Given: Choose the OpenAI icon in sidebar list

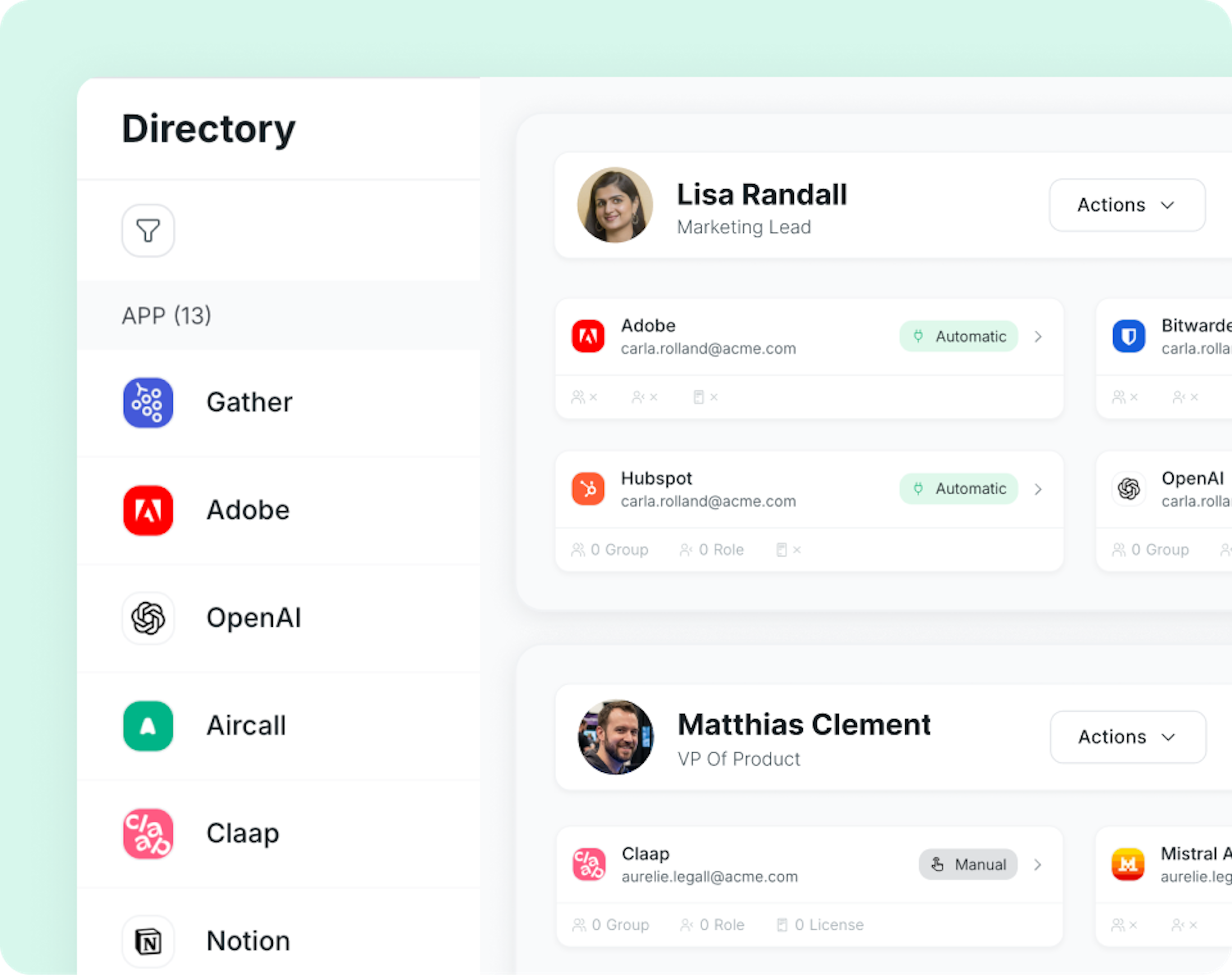Looking at the screenshot, I should [x=148, y=618].
